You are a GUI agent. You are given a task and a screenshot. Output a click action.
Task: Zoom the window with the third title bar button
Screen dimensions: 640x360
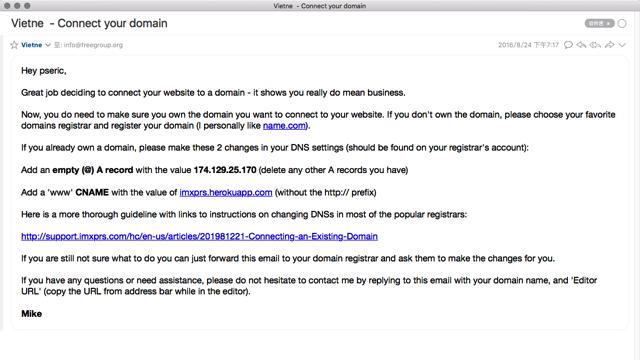tap(27, 6)
